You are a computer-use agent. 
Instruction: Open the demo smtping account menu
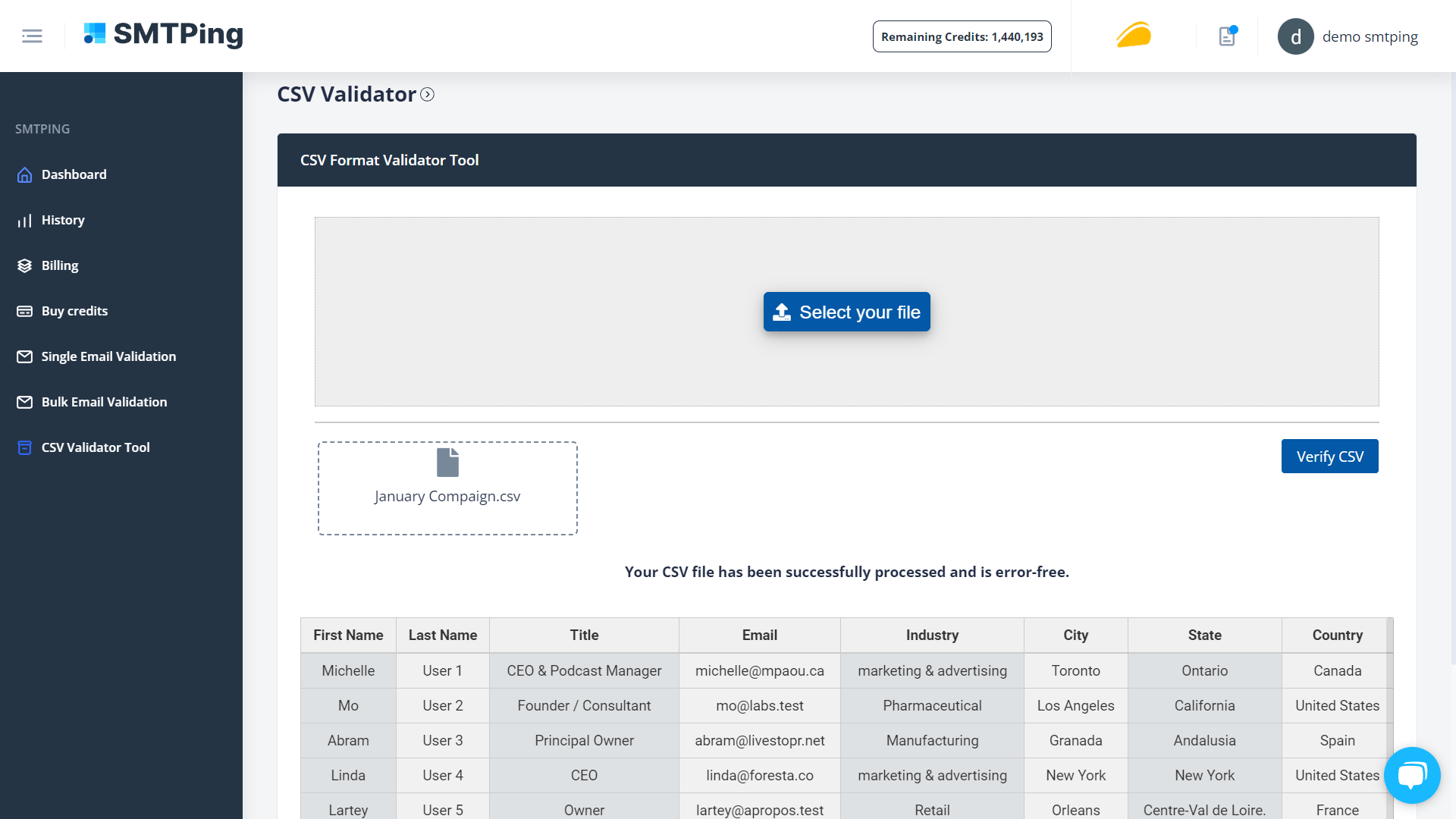1370,36
